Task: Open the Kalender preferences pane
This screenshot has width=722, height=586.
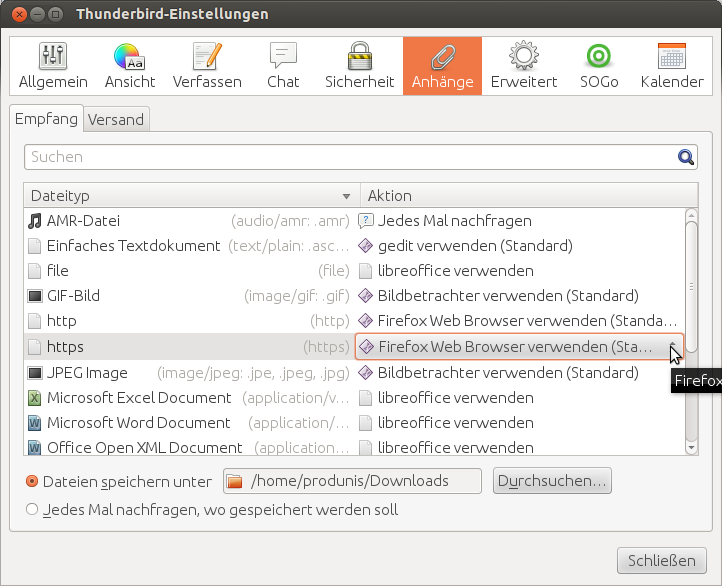Action: (x=672, y=66)
